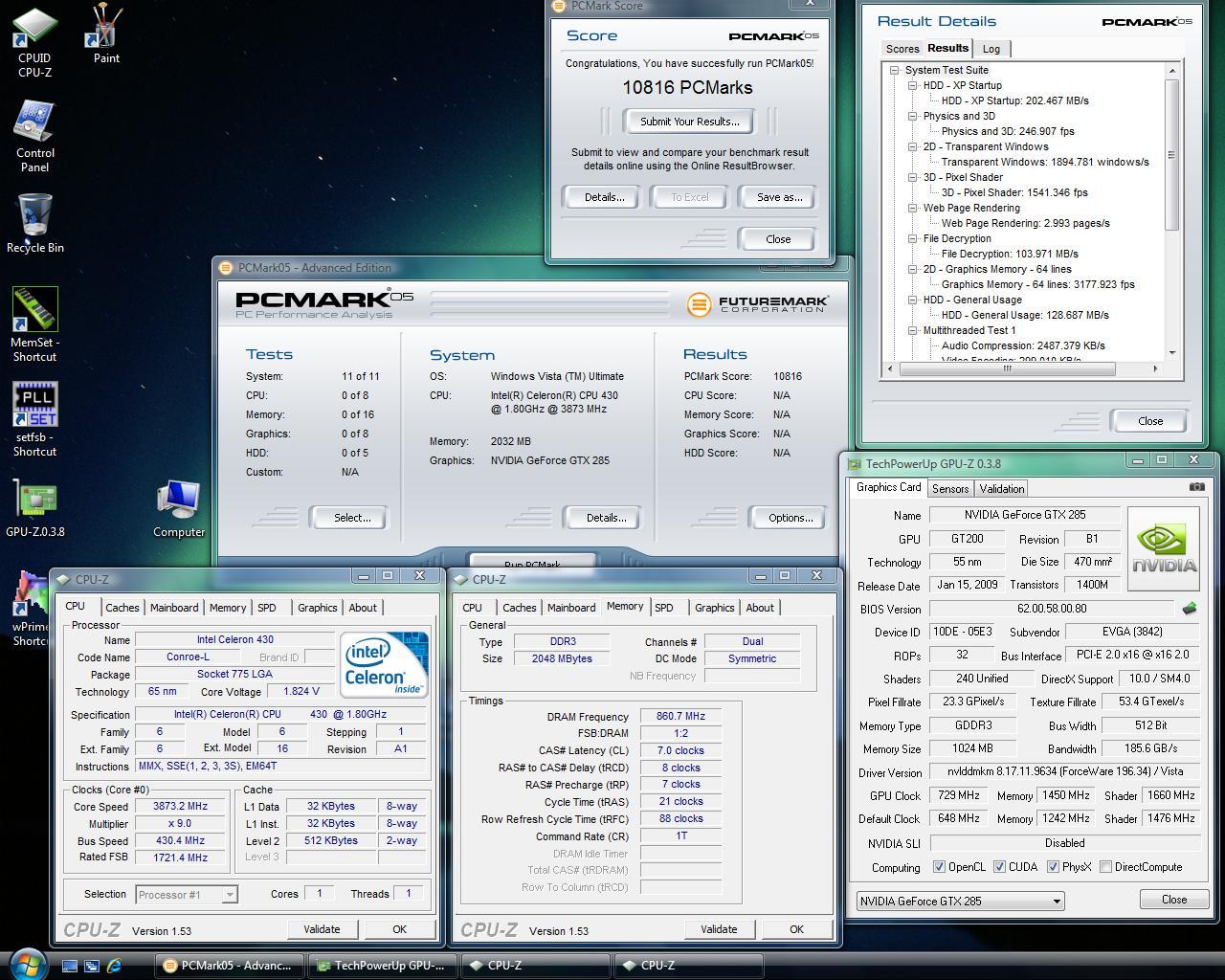Click OK in the memory CPU-Z window

coord(796,929)
